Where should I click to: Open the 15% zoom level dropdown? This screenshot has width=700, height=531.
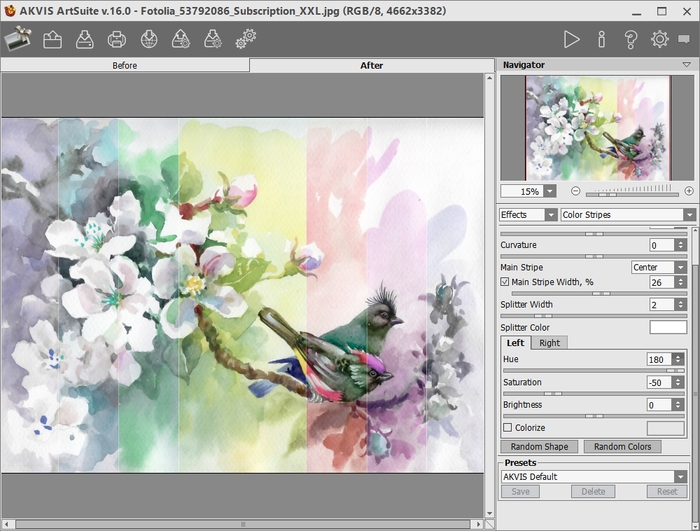point(550,191)
